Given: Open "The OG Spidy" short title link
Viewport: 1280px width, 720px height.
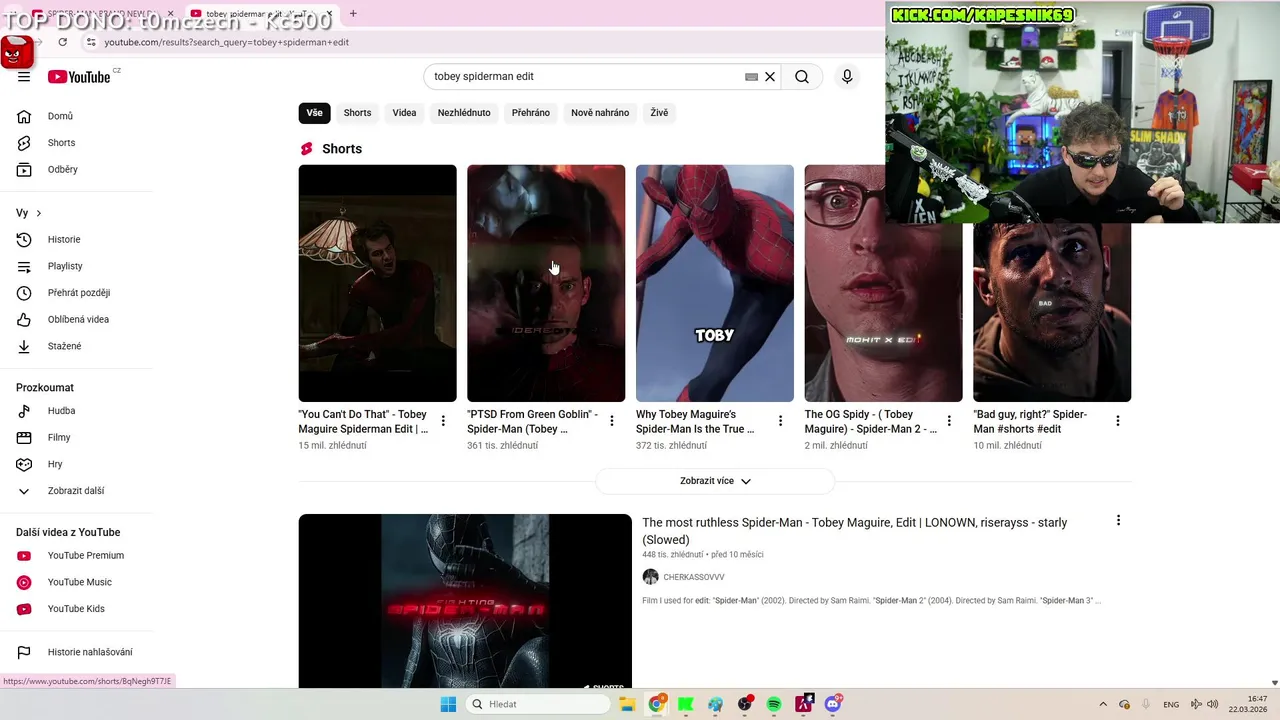Looking at the screenshot, I should pos(871,422).
